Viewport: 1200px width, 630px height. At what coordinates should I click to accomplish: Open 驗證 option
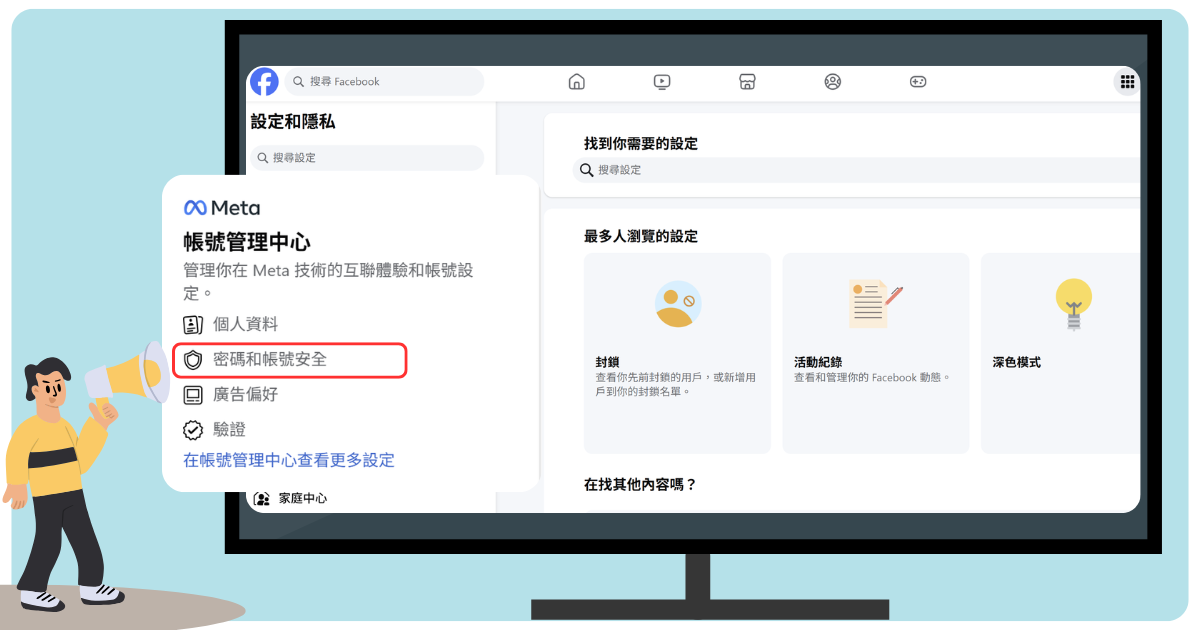pos(229,430)
